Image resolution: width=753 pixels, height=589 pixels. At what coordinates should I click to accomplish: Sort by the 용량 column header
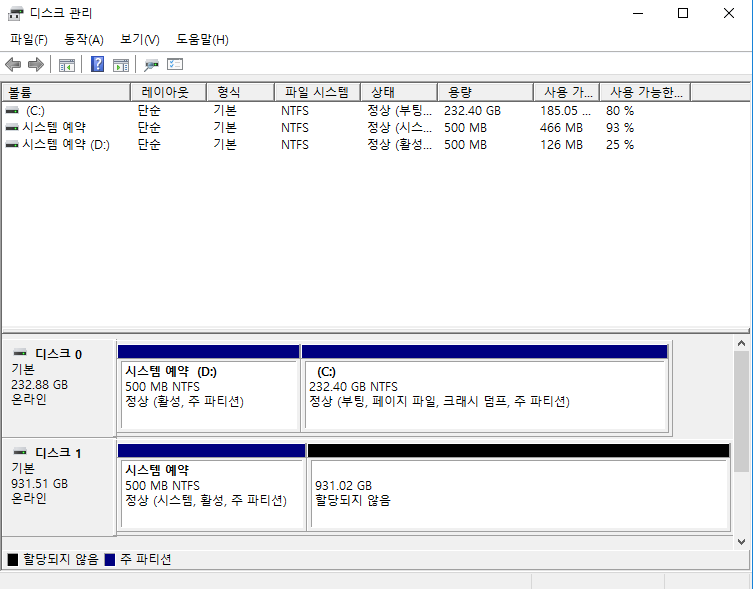[x=485, y=92]
